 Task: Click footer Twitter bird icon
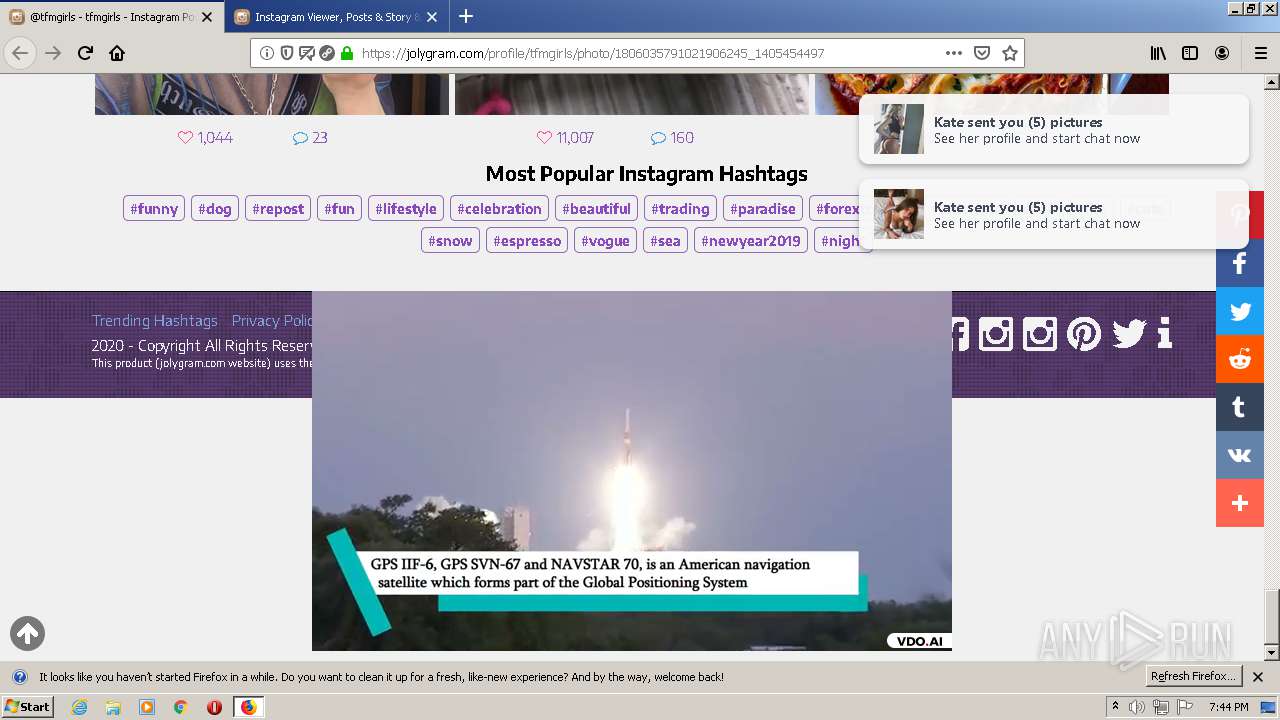click(1129, 333)
